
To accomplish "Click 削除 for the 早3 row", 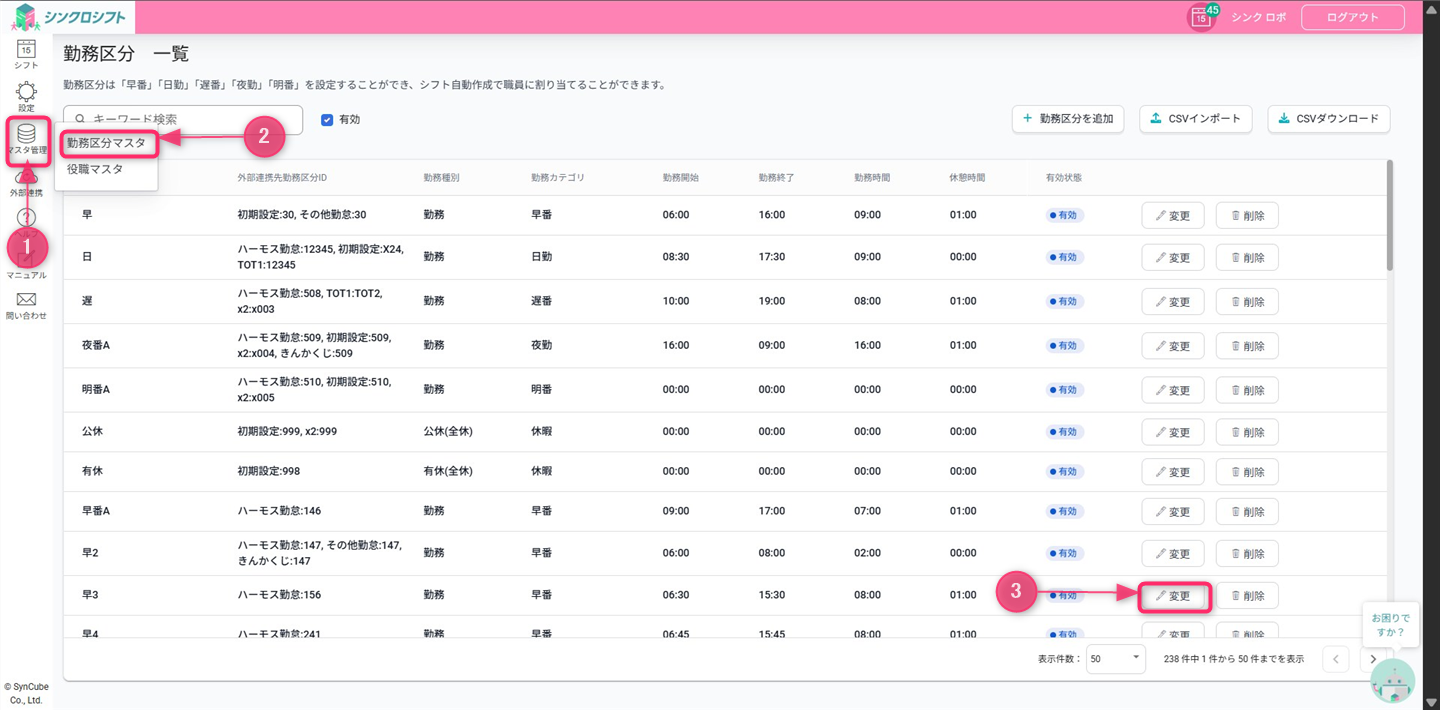I will pyautogui.click(x=1247, y=596).
